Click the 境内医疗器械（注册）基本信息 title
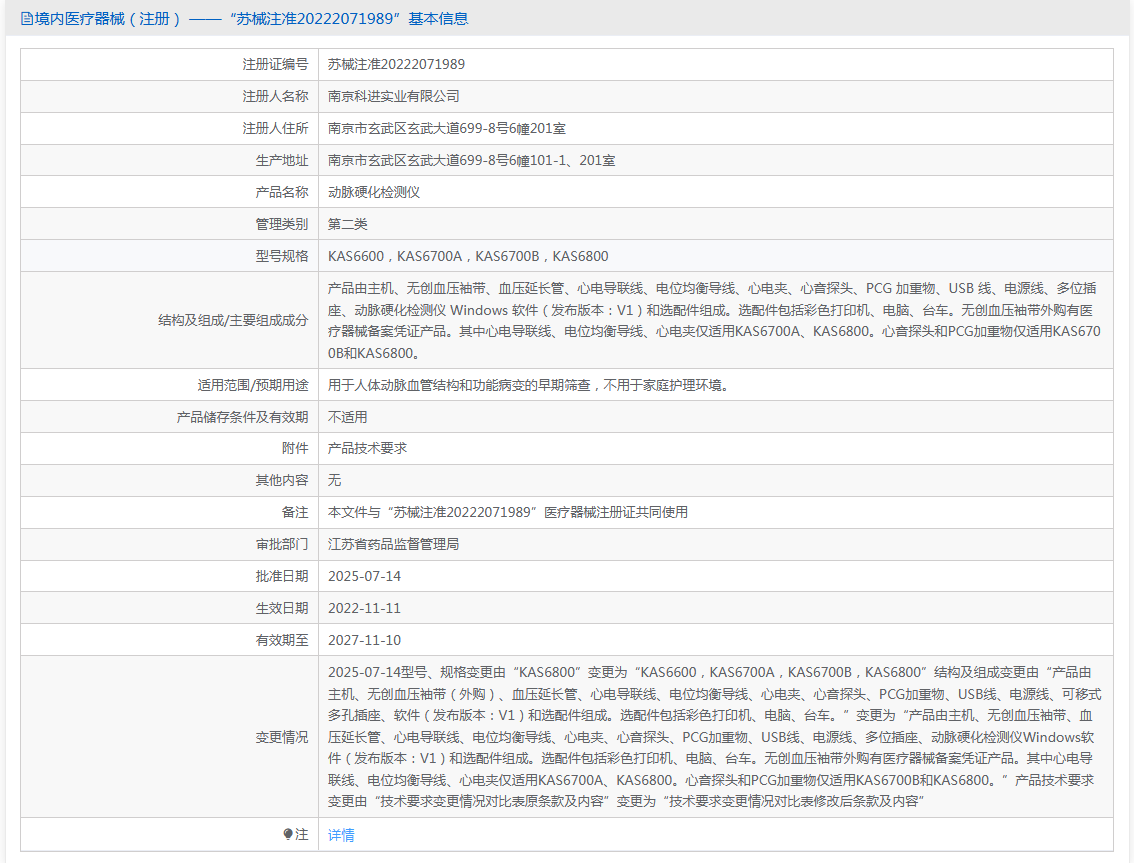 pyautogui.click(x=251, y=19)
